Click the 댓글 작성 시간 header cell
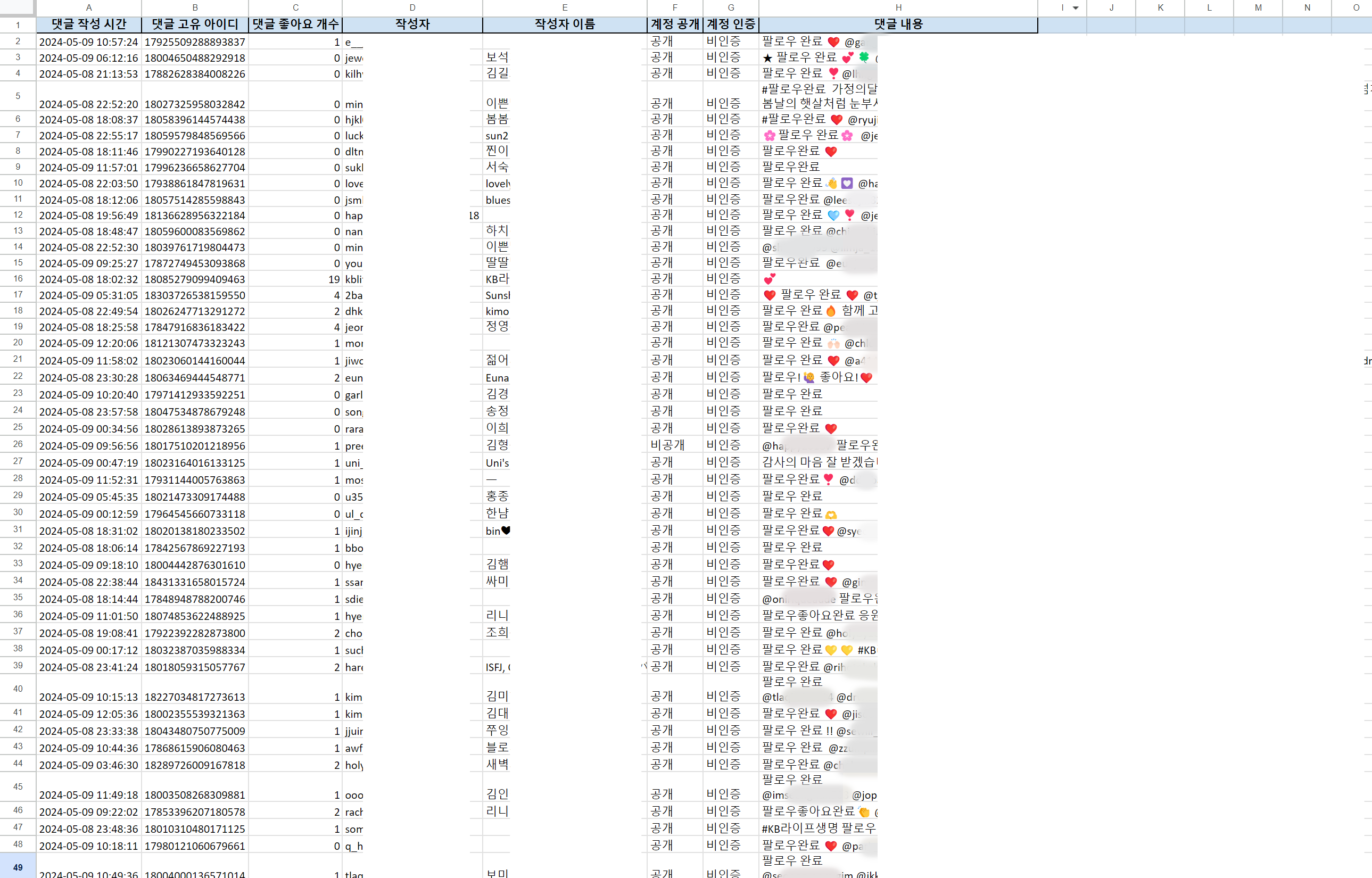 click(x=88, y=24)
